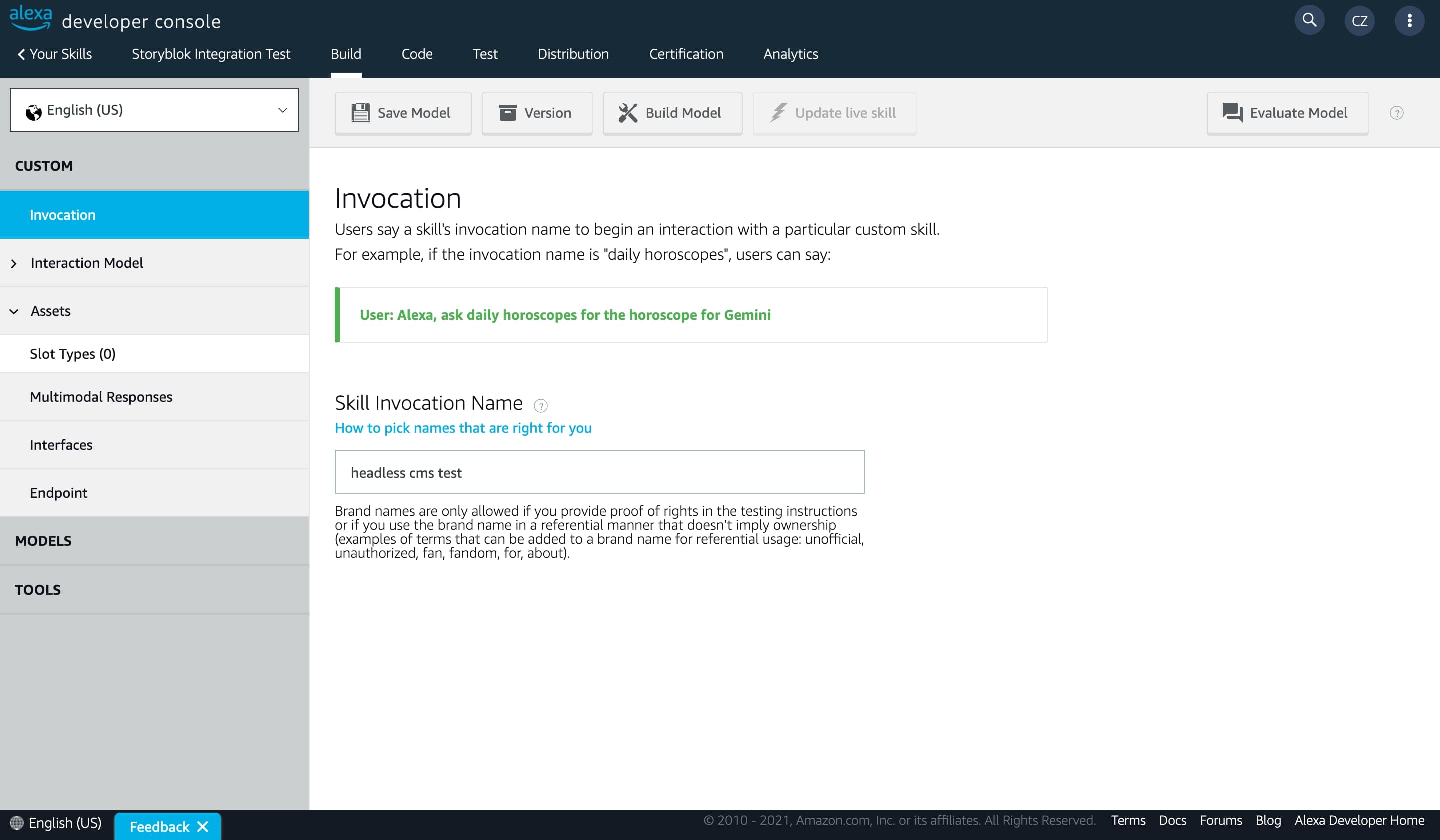
Task: Click the Build Model button
Action: point(672,113)
